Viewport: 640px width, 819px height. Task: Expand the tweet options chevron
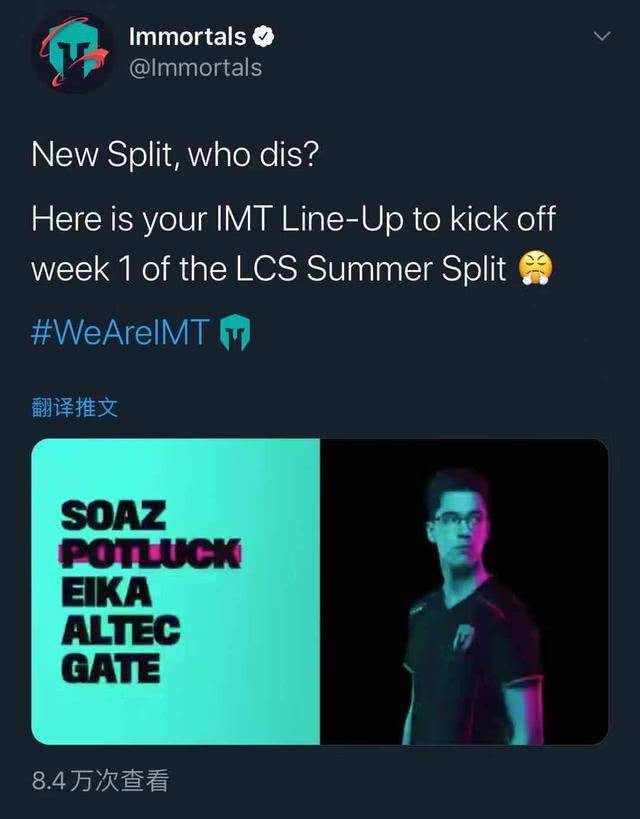[x=602, y=37]
